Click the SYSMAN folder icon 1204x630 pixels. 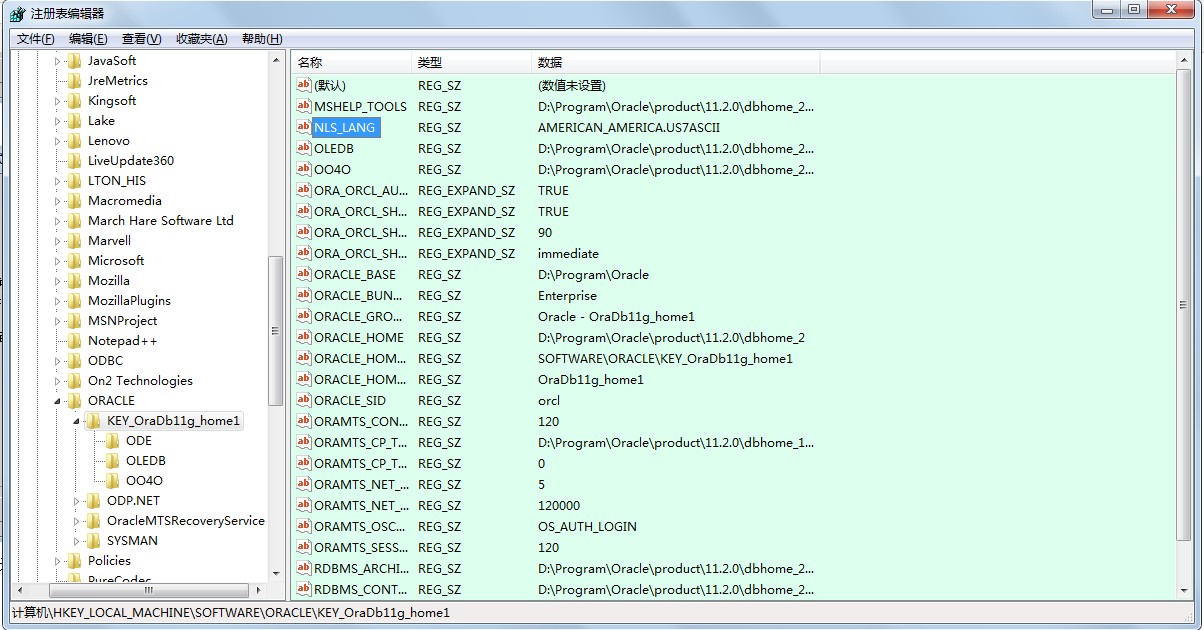pyautogui.click(x=93, y=540)
